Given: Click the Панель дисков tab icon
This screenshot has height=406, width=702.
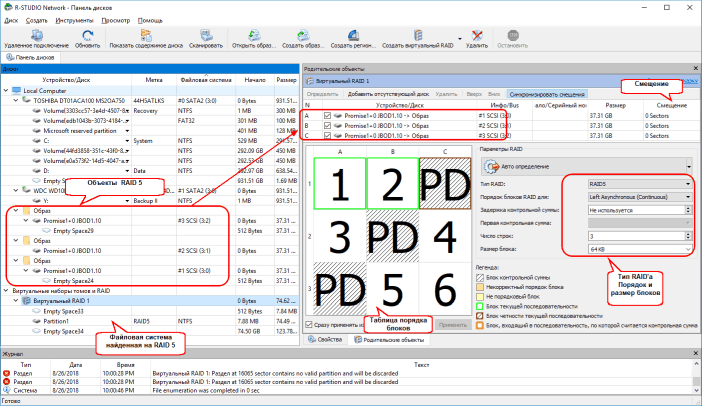Looking at the screenshot, I should pos(10,57).
